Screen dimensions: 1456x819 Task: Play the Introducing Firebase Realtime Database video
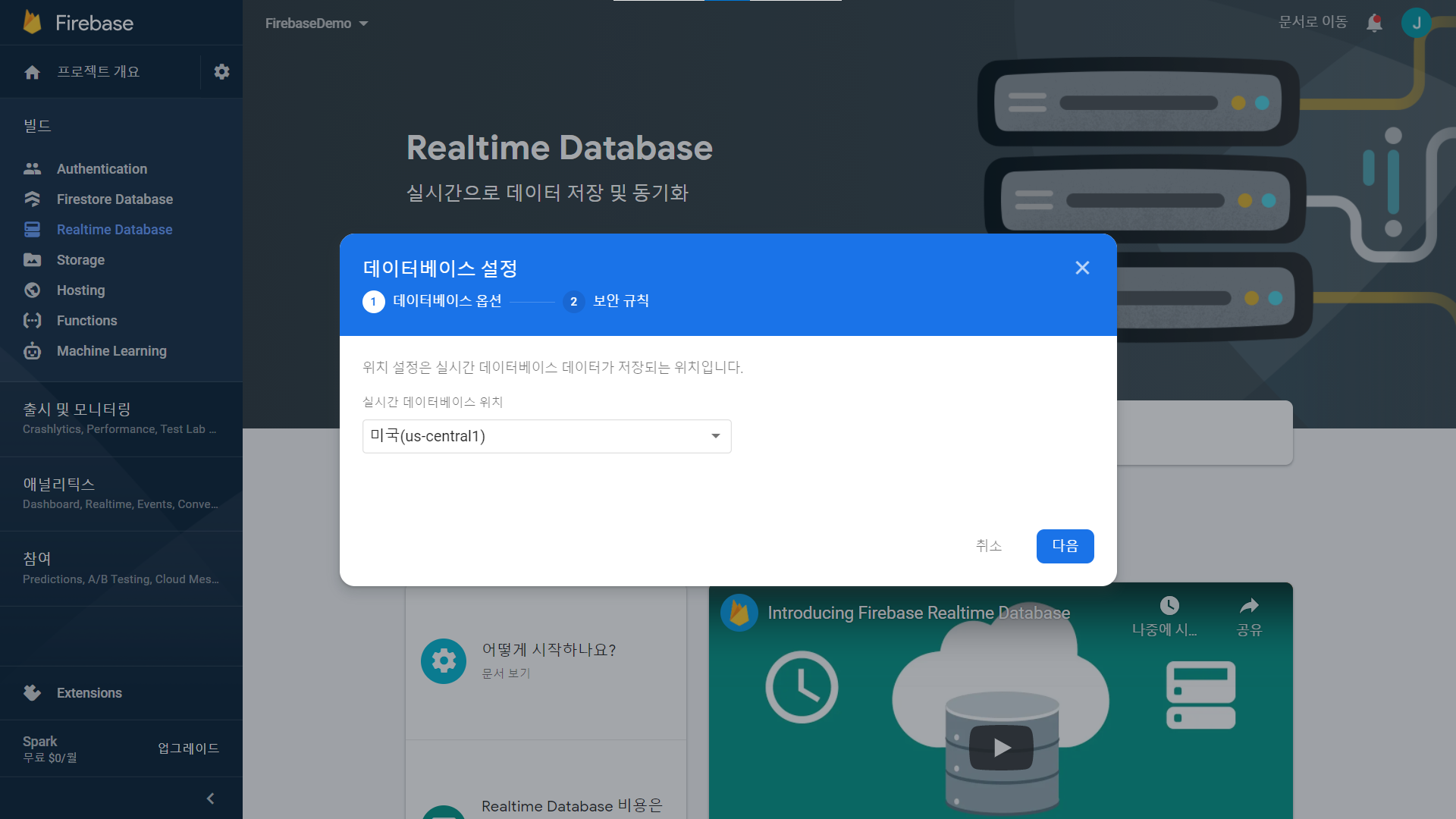(1001, 748)
